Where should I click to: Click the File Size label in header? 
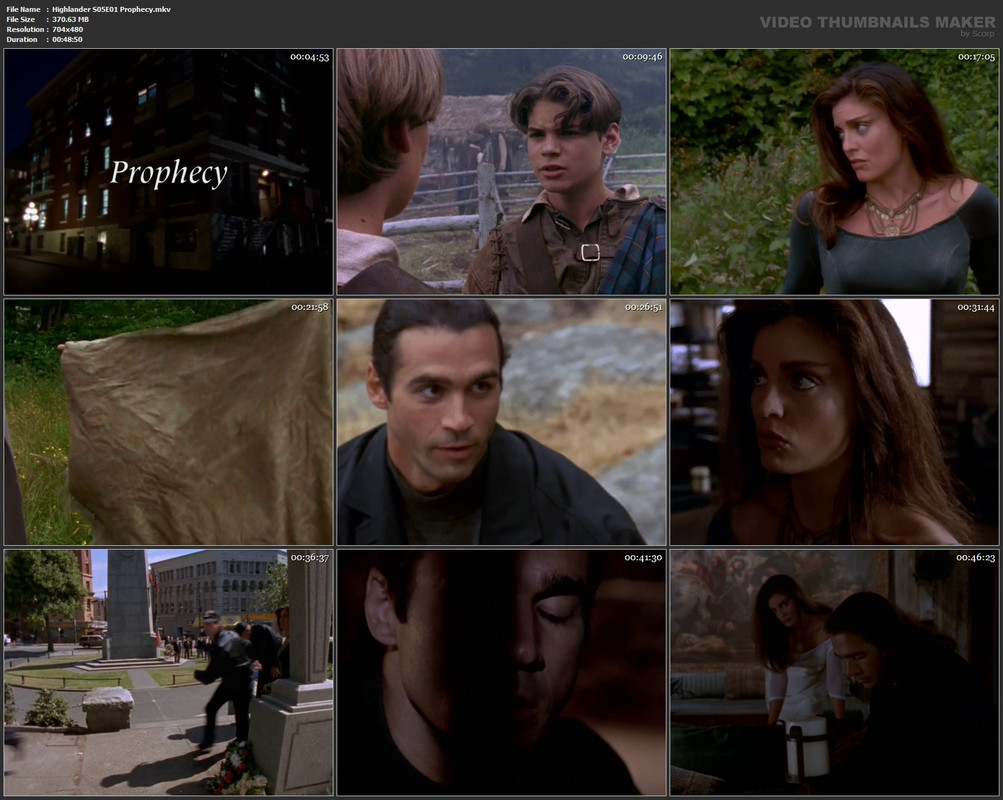pos(20,19)
